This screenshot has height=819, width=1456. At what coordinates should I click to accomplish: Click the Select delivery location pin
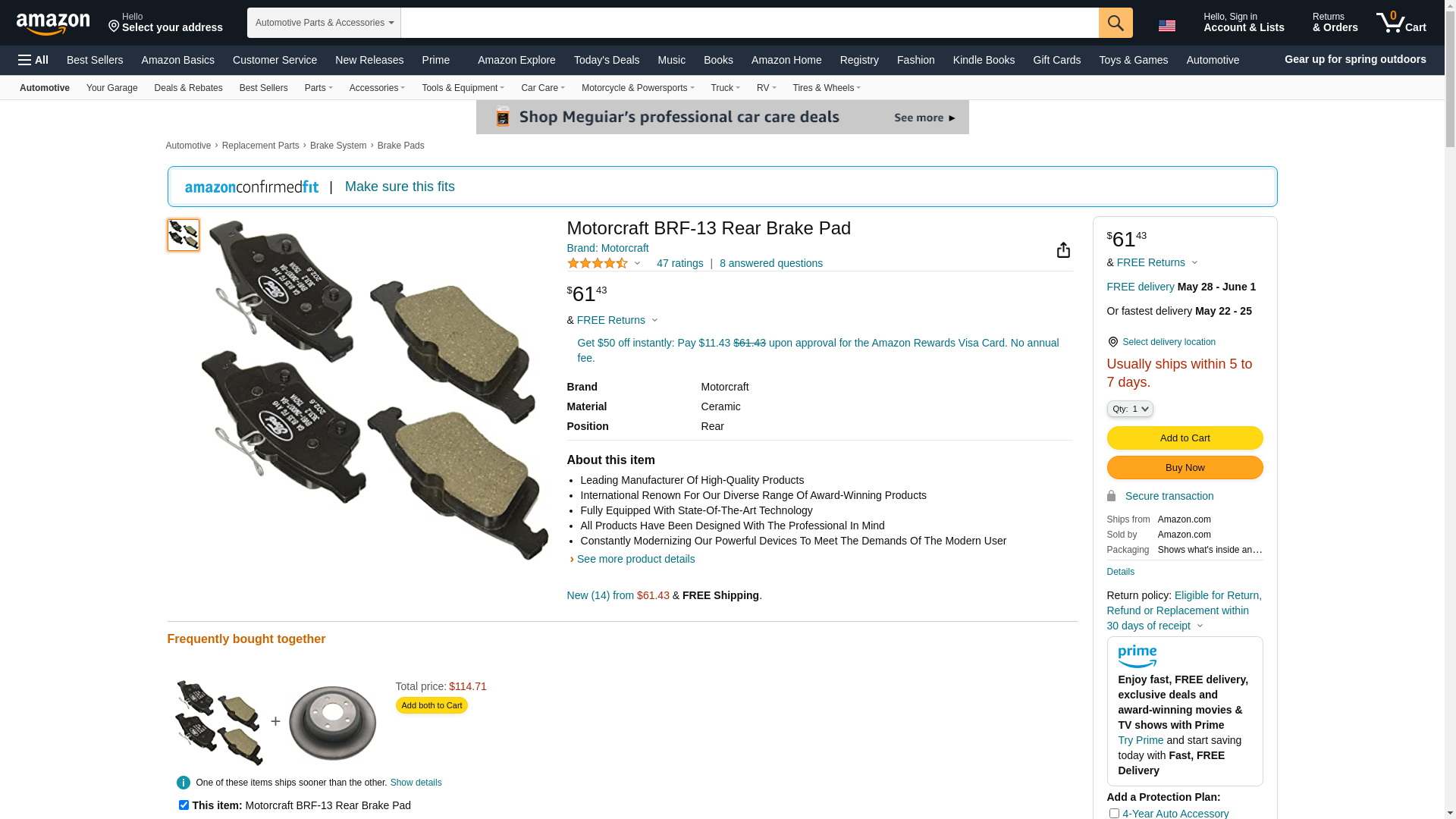click(1112, 342)
